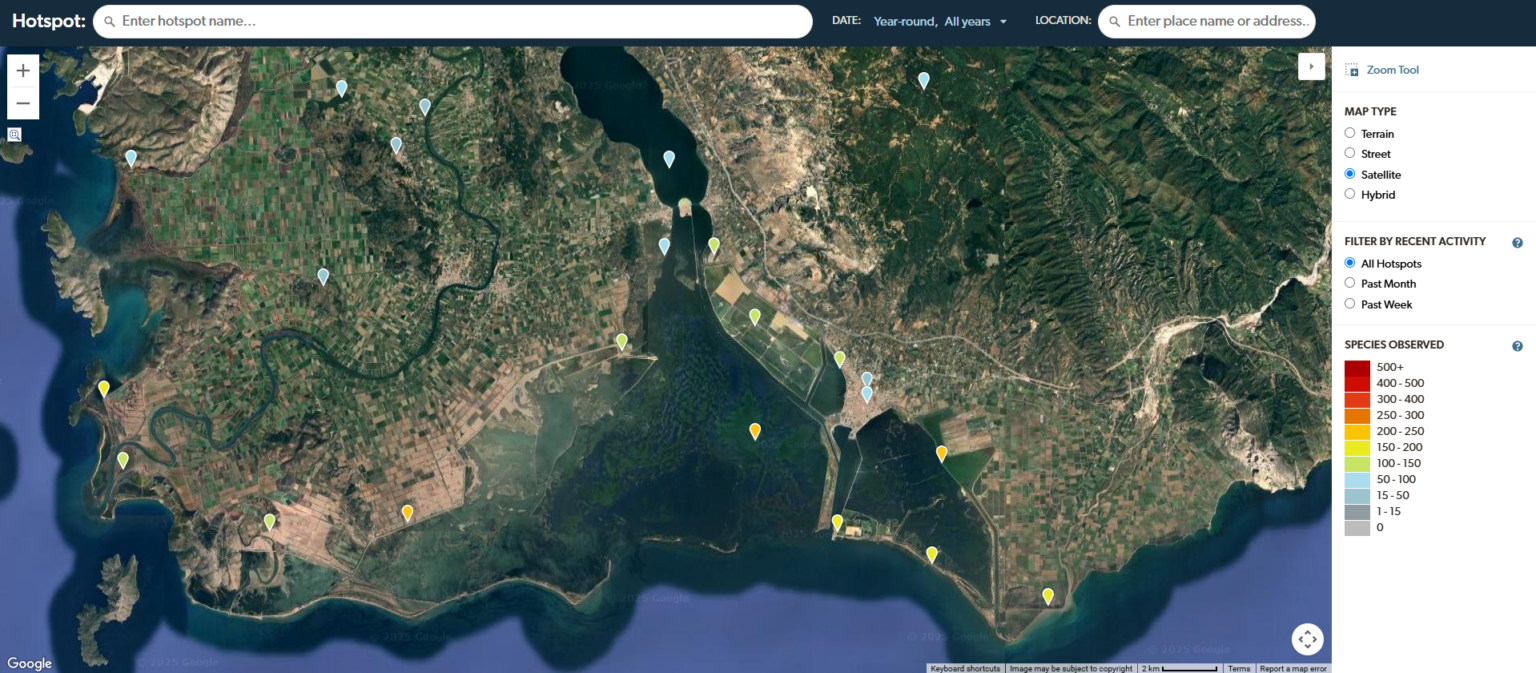Viewport: 1536px width, 673px height.
Task: Switch map type to Hybrid
Action: 1350,194
